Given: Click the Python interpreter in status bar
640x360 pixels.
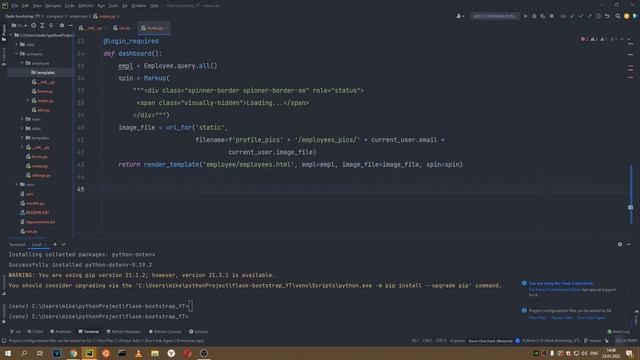Looking at the screenshot, I should point(551,340).
